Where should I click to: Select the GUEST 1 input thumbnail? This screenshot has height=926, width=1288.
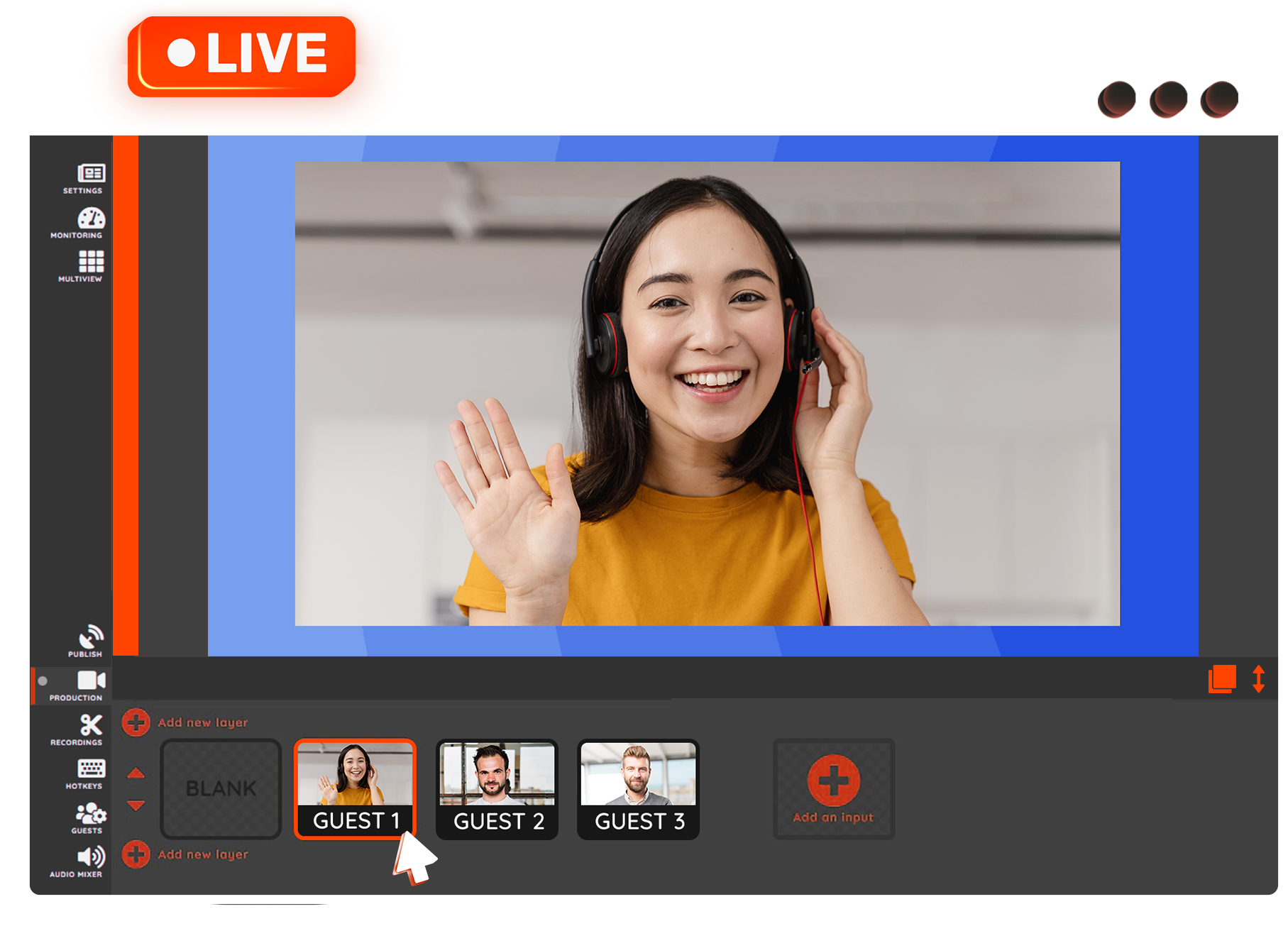coord(355,789)
